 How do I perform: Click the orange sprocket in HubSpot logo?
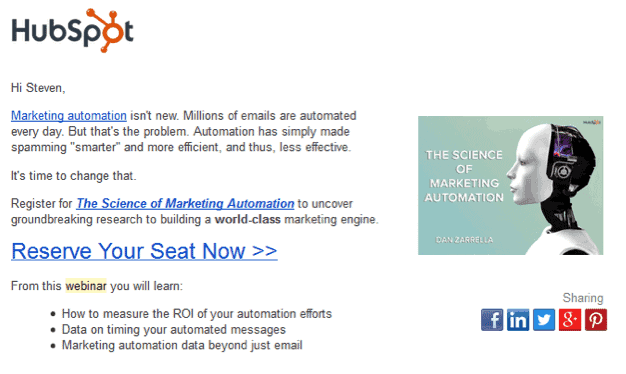coord(108,30)
